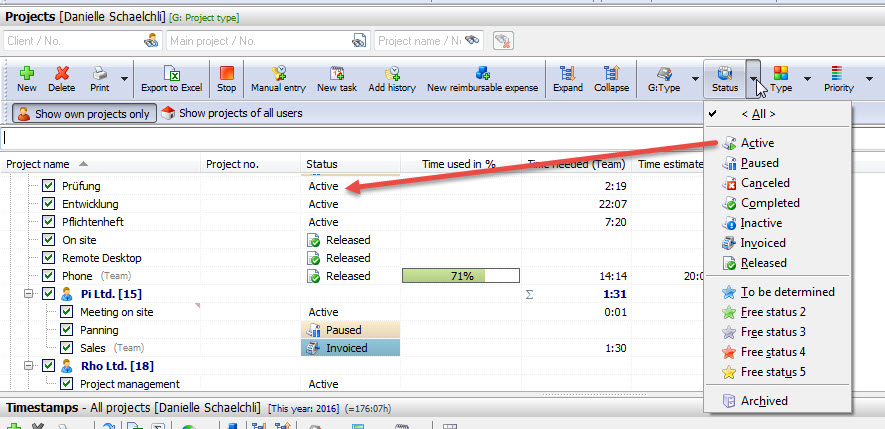885x429 pixels.
Task: Open the Print dropdown arrow
Action: 125,78
